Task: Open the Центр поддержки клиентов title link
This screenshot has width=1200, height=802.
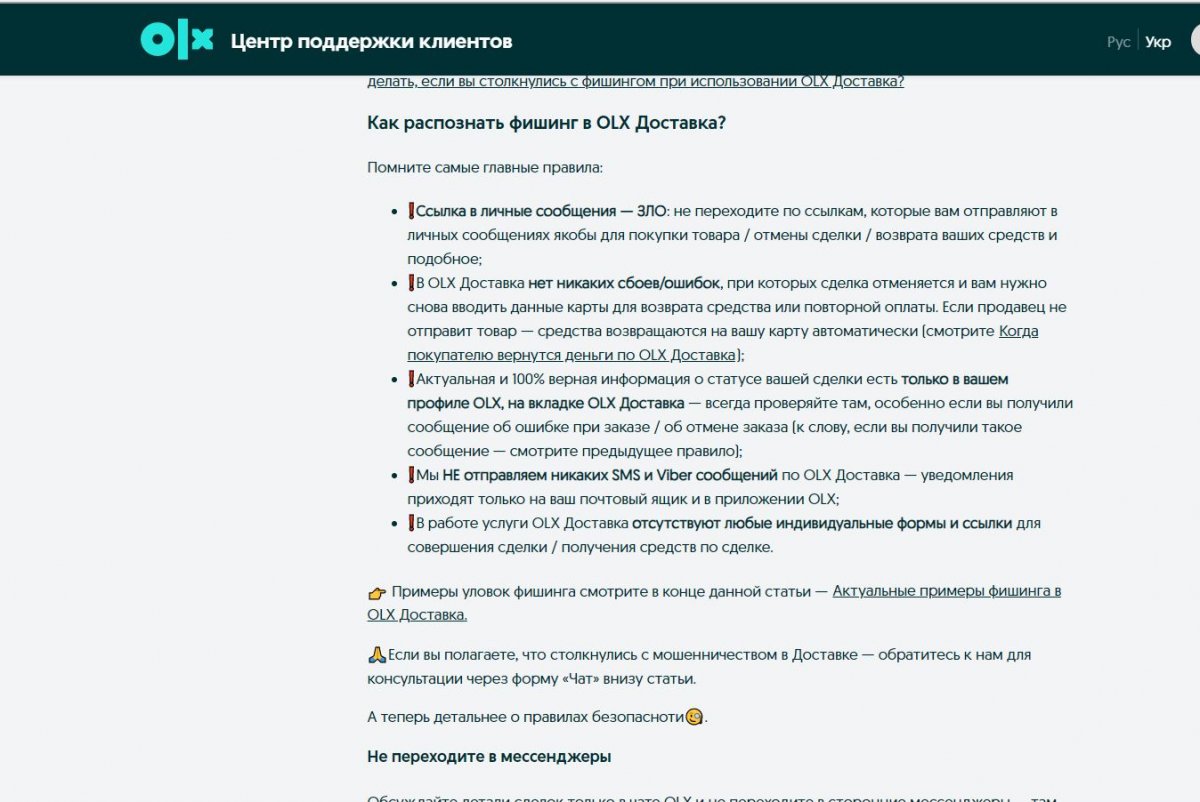Action: click(x=371, y=41)
